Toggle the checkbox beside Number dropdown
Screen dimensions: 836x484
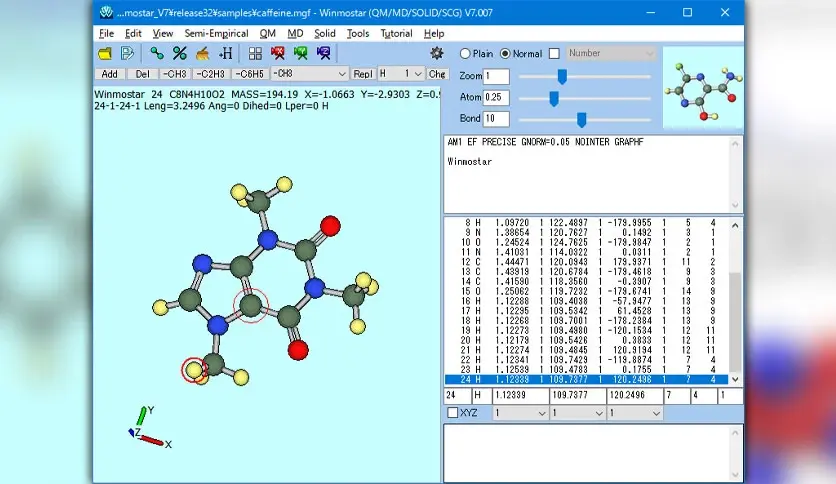tap(554, 54)
